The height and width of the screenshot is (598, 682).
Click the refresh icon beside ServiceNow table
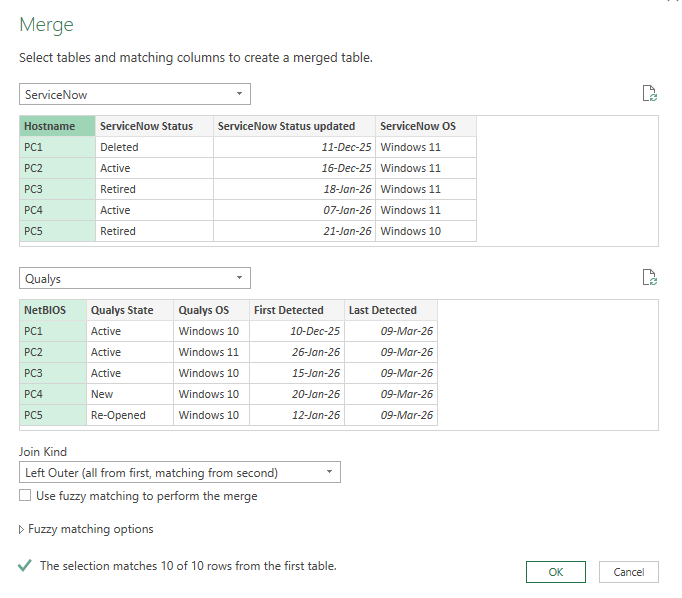point(650,94)
